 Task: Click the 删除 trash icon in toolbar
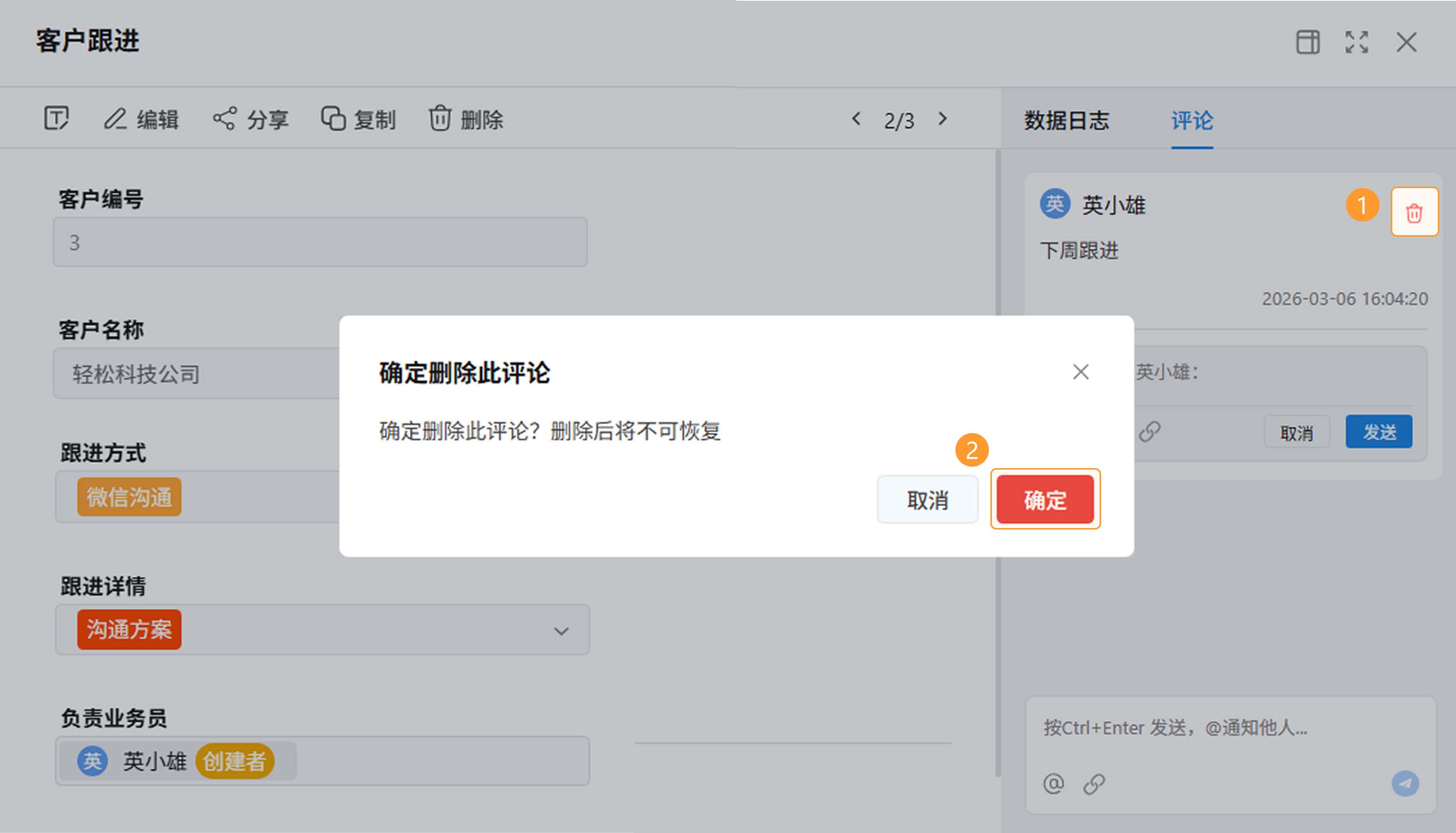(440, 119)
